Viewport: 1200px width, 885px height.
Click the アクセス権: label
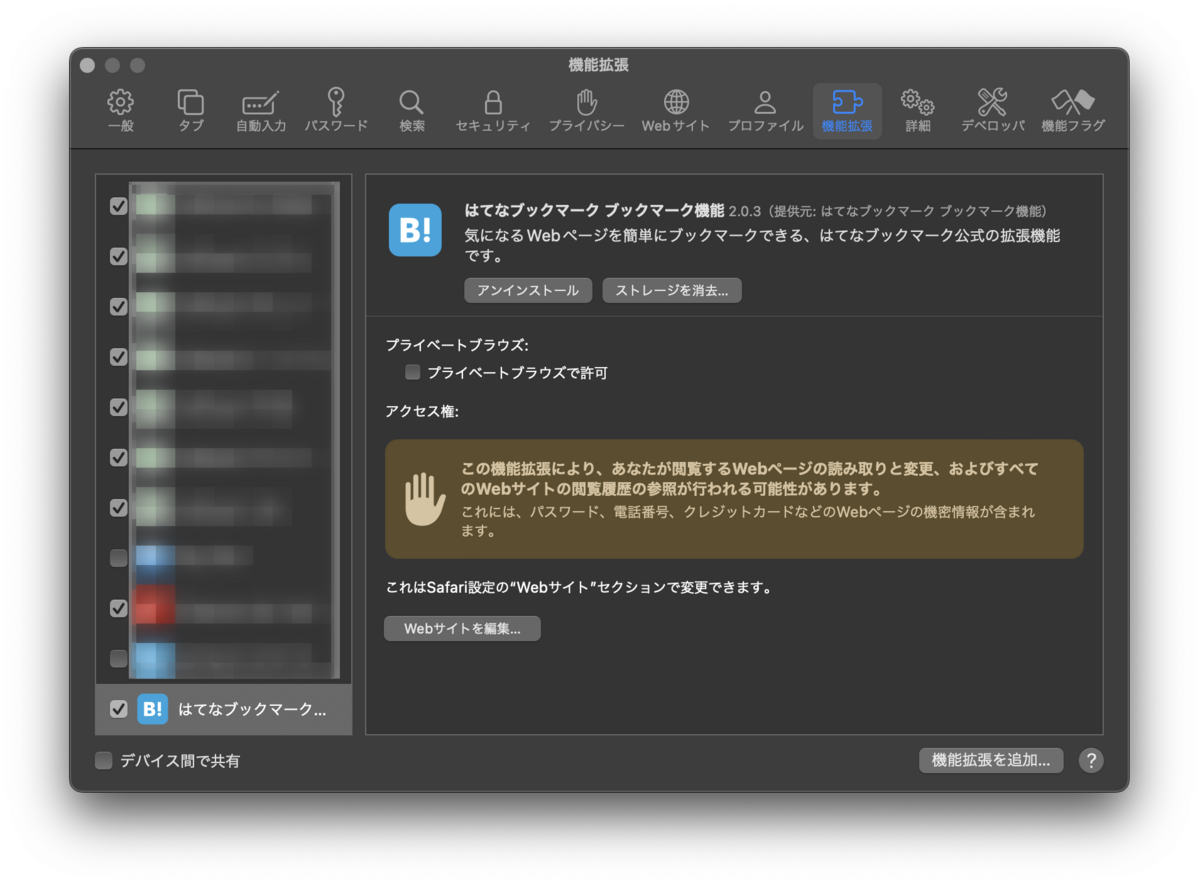coord(422,411)
